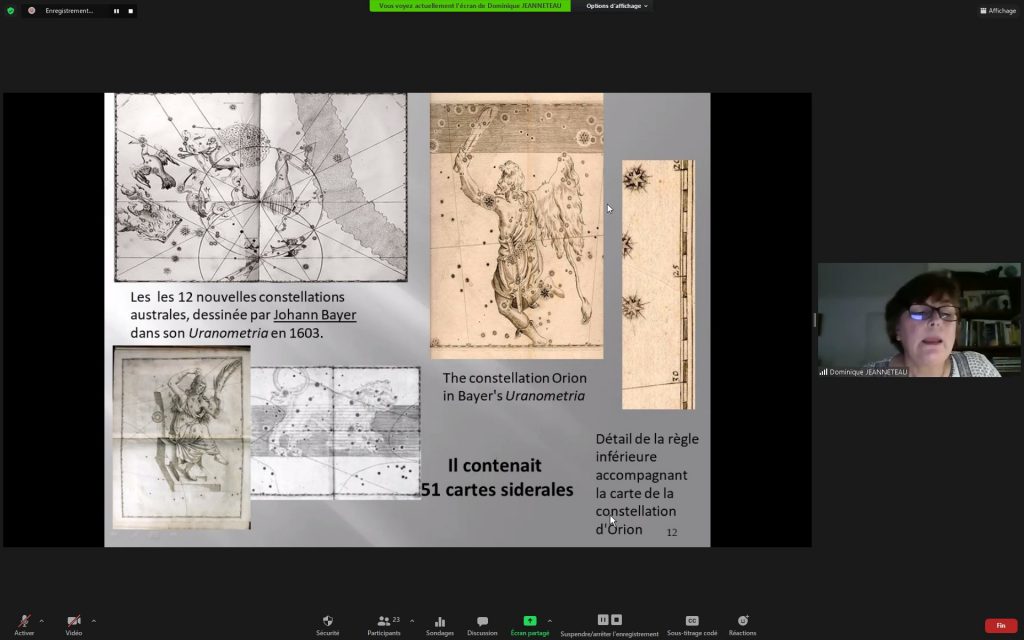Screen dimensions: 1024x640
Task: Expand audio options arrow next to Activer
Action: tap(42, 620)
